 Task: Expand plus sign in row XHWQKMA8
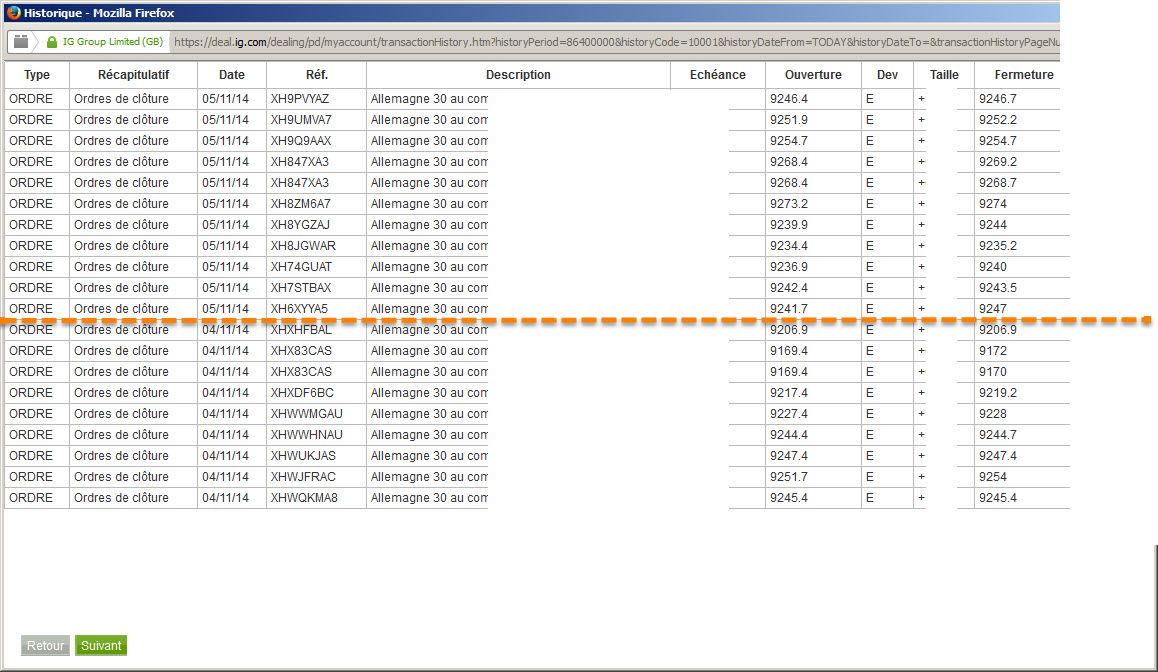coord(921,498)
